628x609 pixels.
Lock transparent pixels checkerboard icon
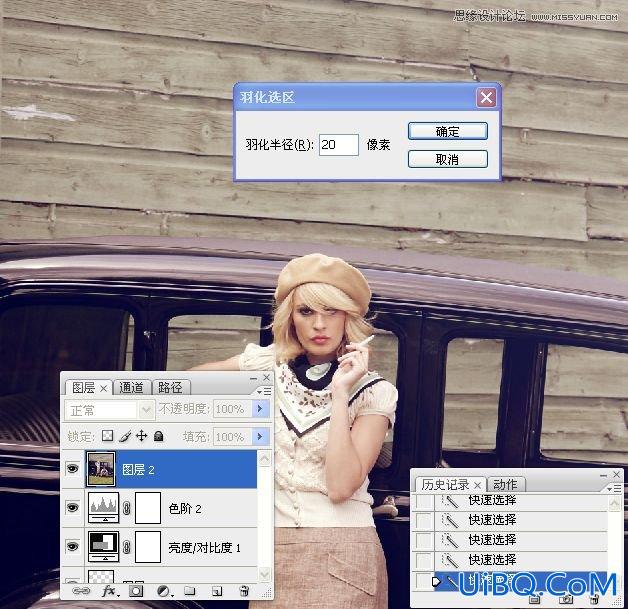[107, 436]
